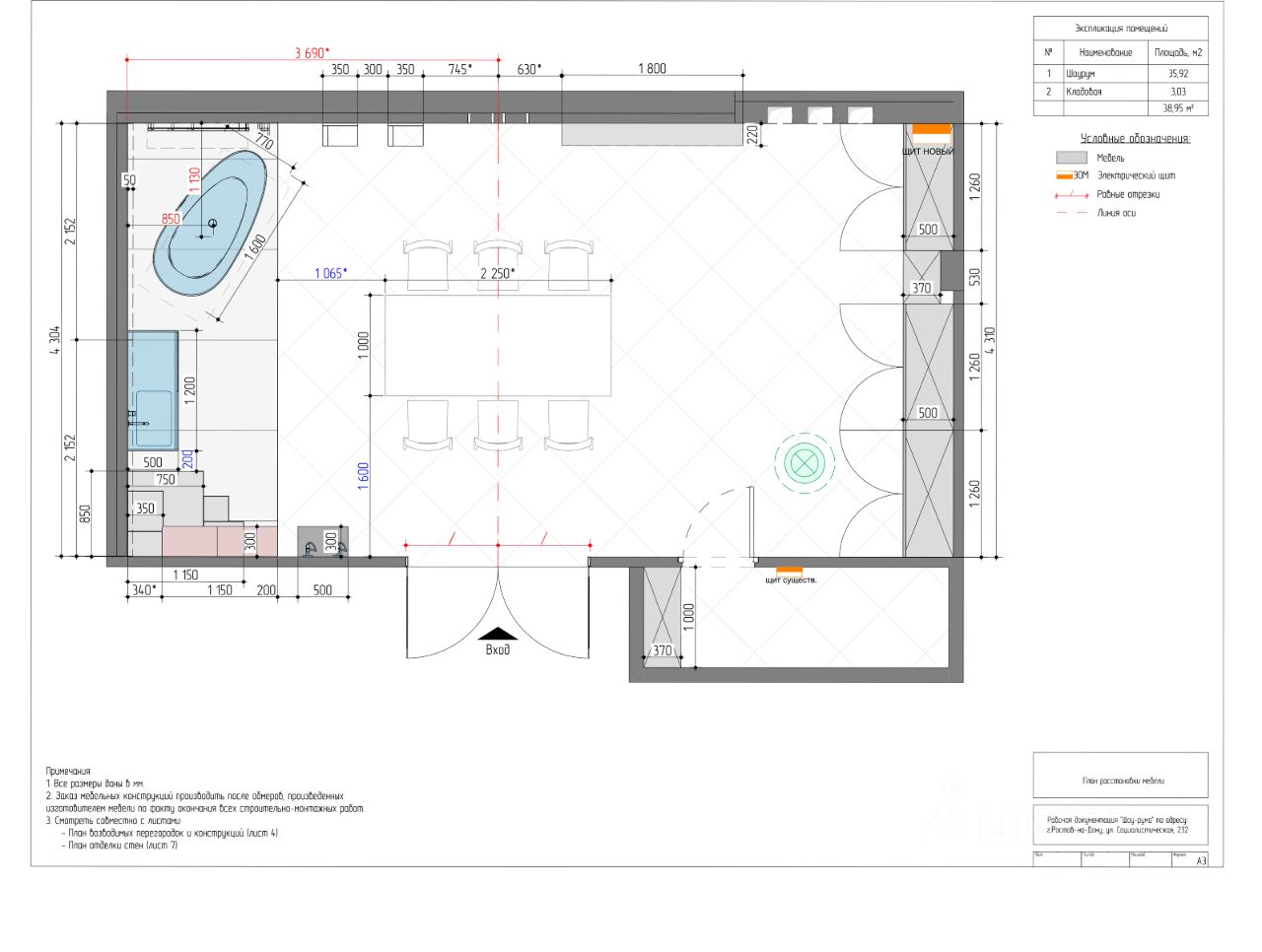
Task: Click the "Площадь, м2" column header
Action: click(1178, 52)
